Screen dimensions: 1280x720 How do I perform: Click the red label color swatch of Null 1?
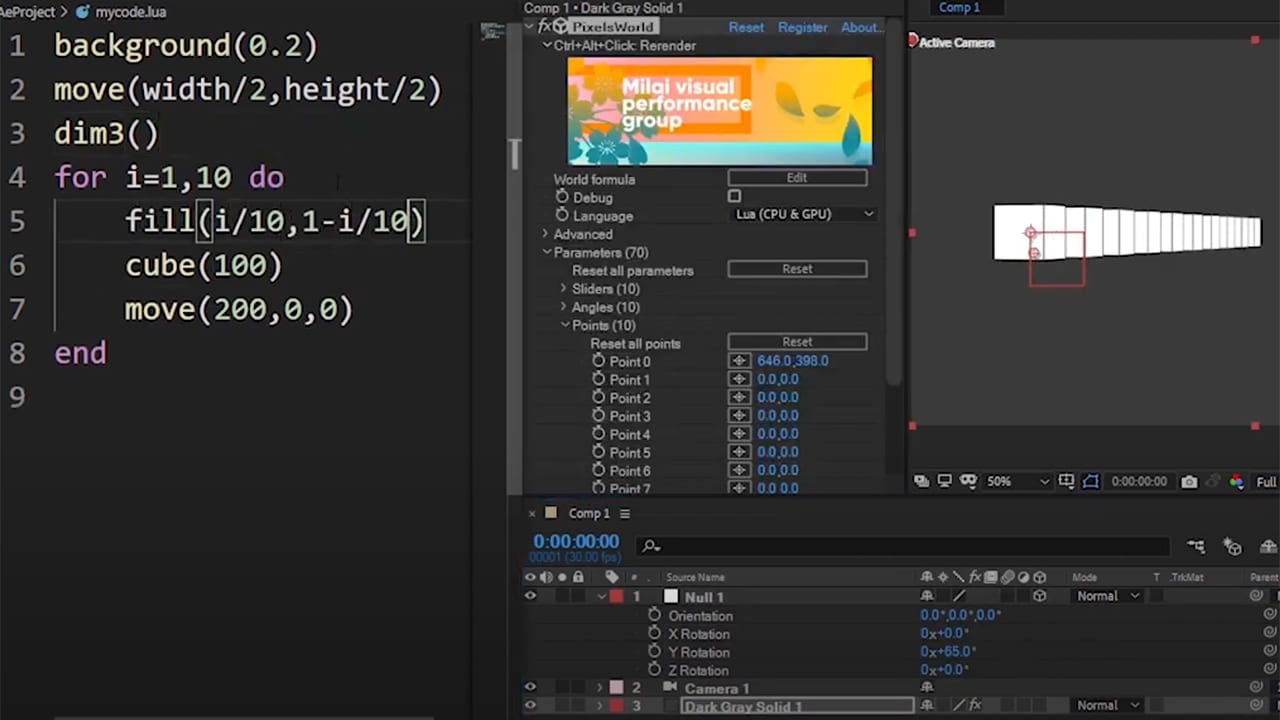(x=616, y=596)
